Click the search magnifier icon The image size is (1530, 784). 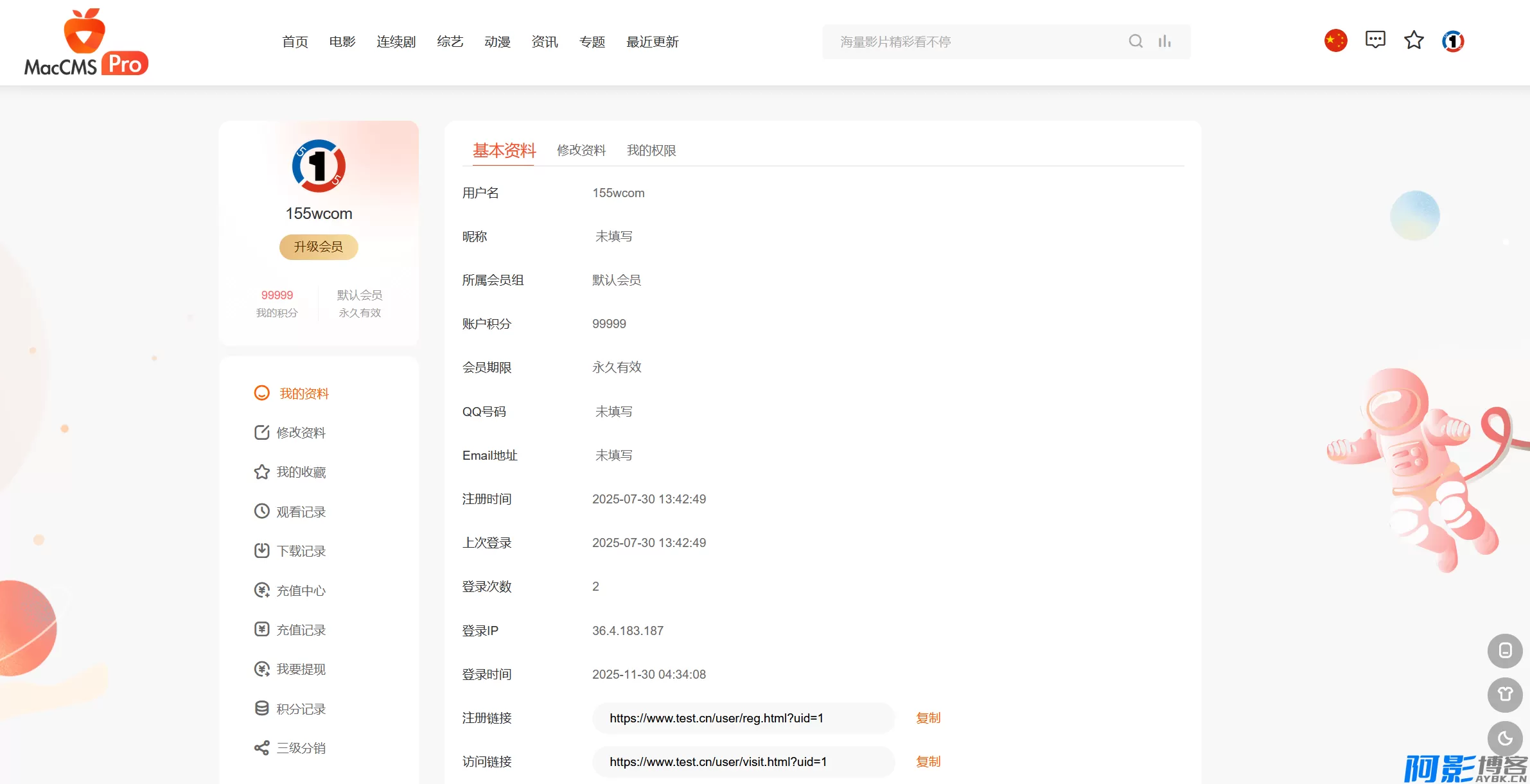[1135, 42]
